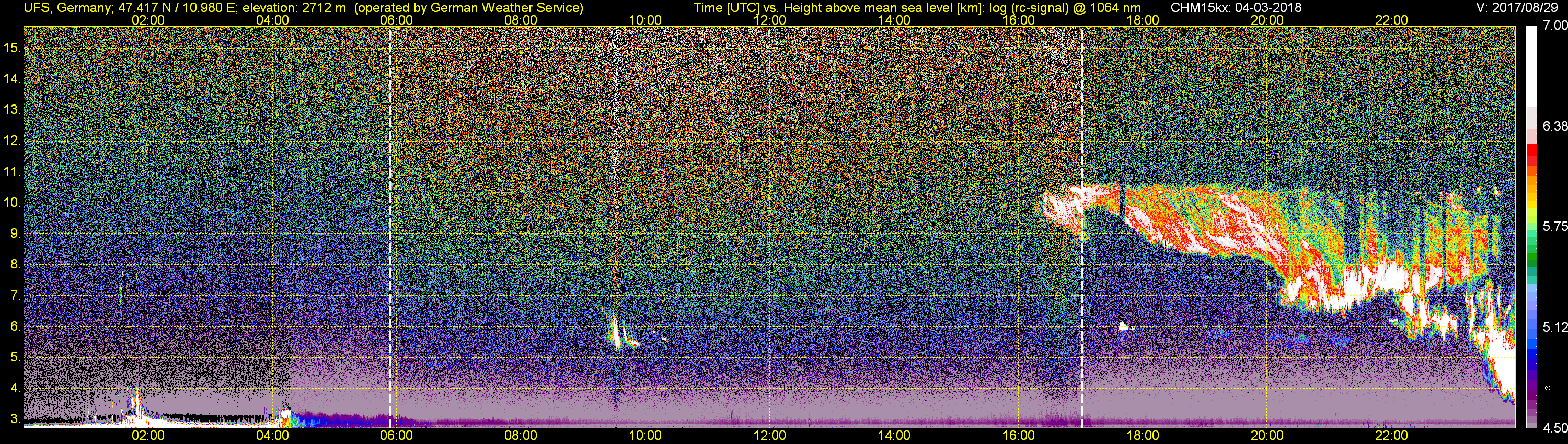Select the 6.38 value on the color scale

[x=1555, y=126]
